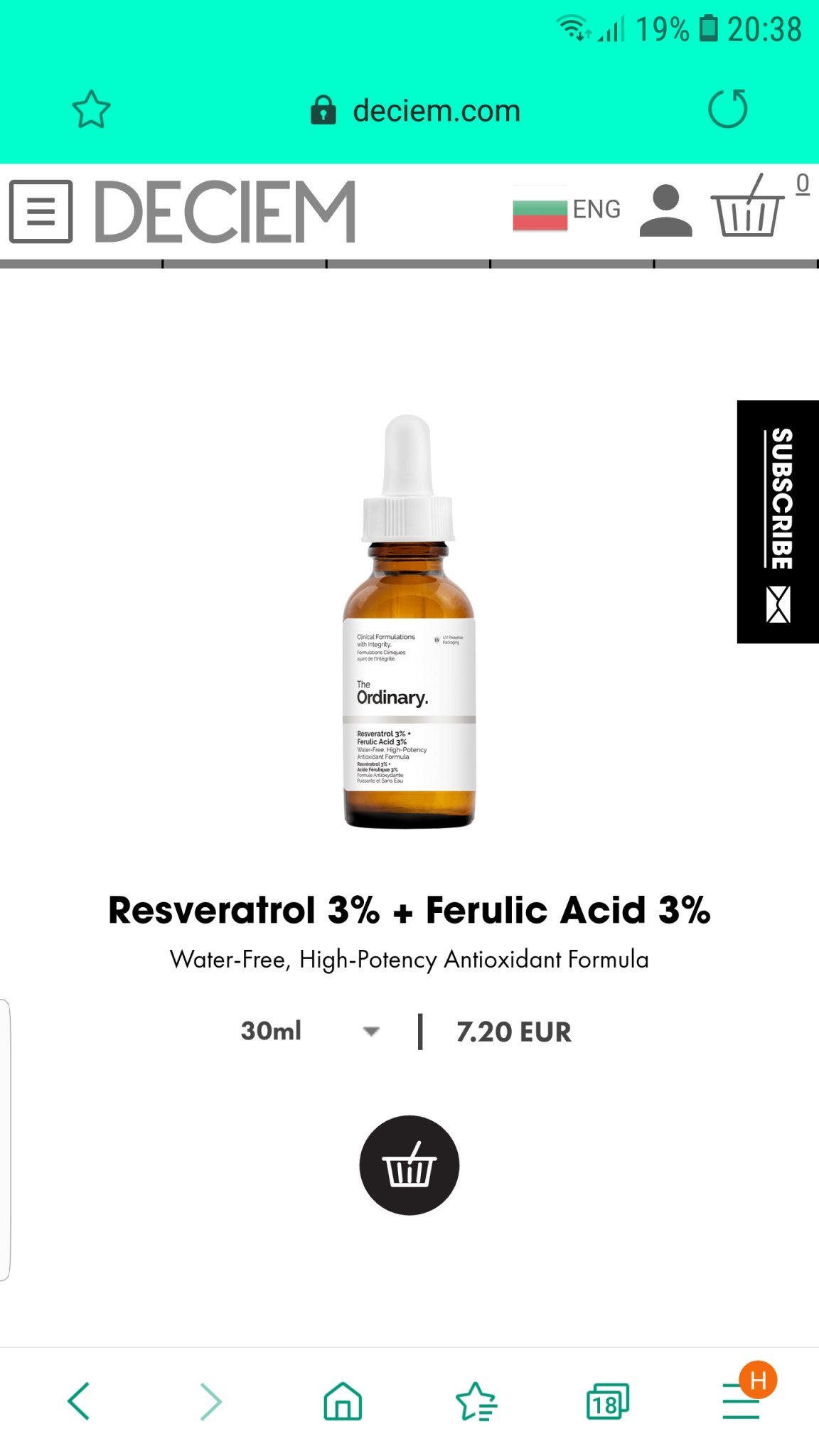Expand the 30ml size dropdown

310,1031
